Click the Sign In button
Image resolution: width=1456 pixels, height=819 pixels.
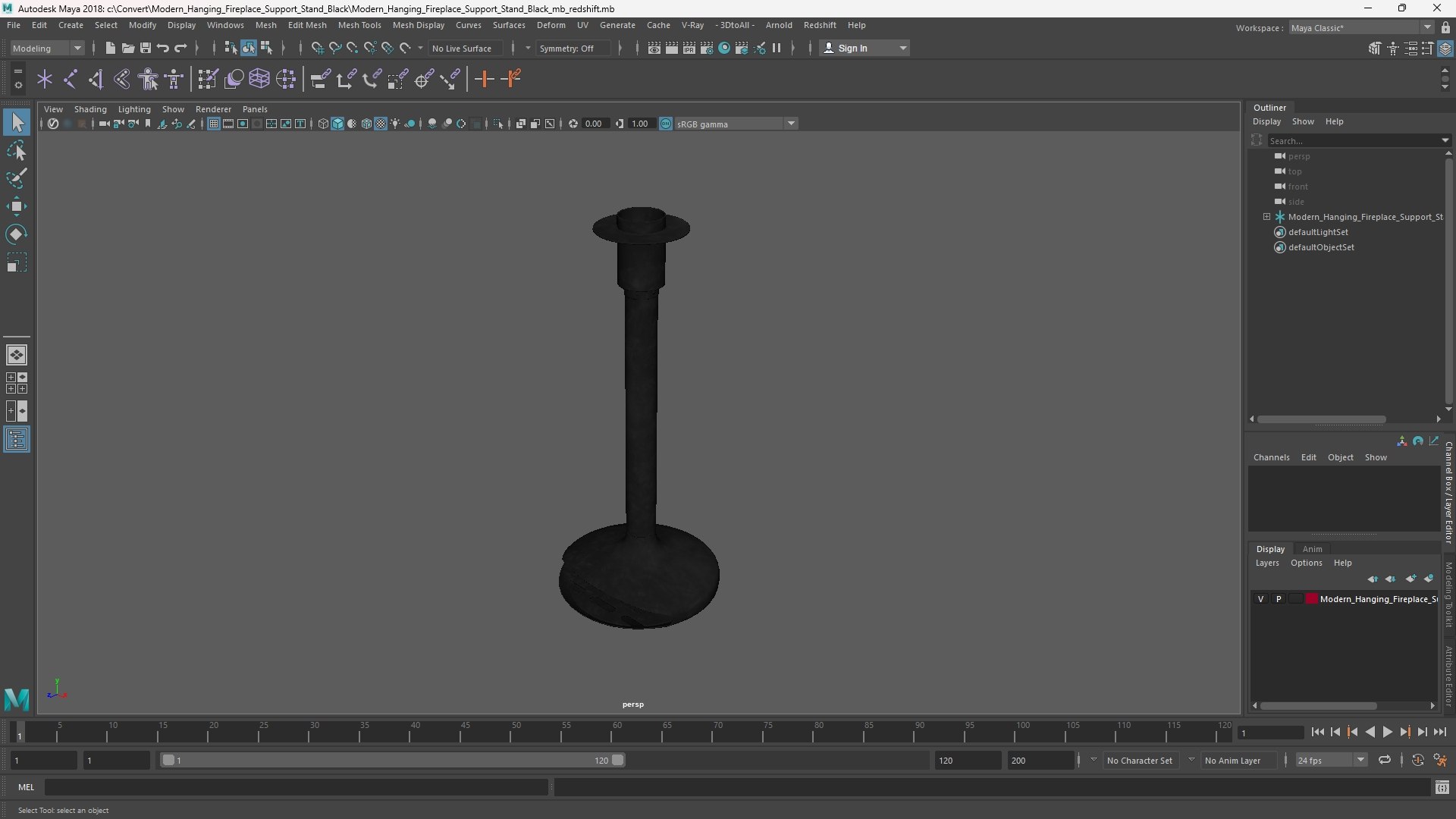pyautogui.click(x=864, y=48)
